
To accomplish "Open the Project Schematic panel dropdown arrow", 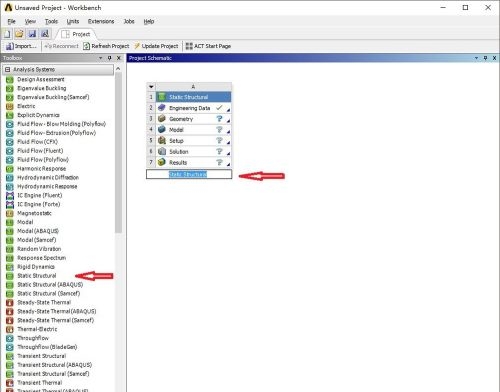I will point(476,58).
